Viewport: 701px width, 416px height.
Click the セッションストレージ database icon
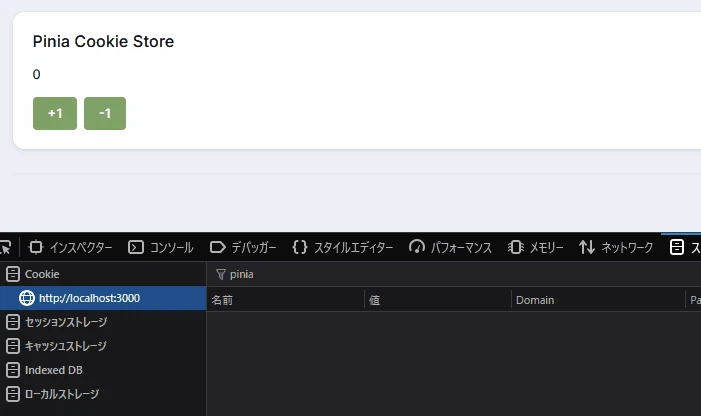point(13,322)
